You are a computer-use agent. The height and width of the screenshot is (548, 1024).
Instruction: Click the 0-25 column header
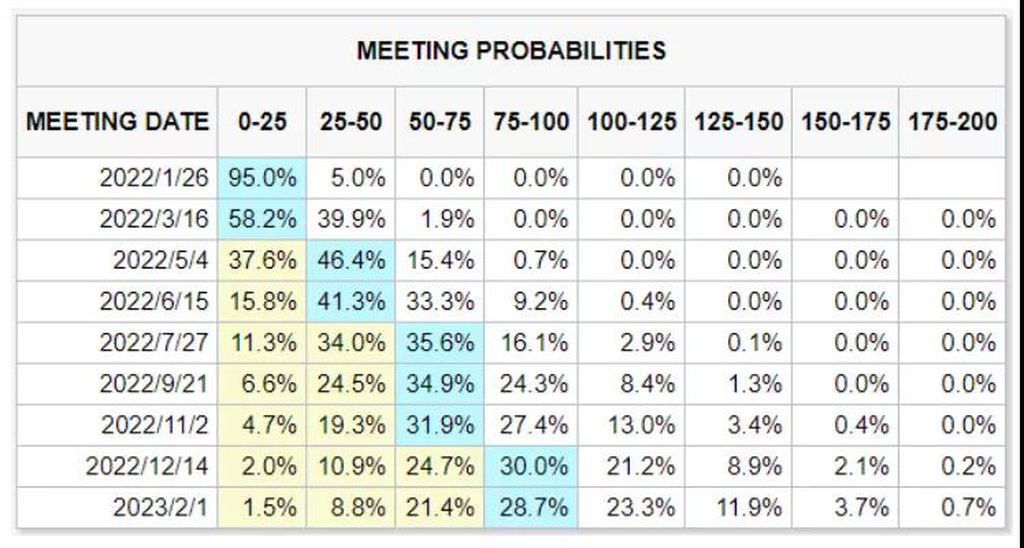(x=262, y=121)
